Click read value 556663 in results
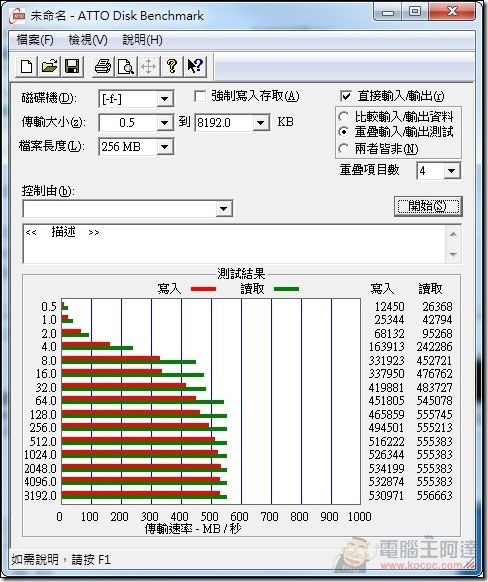This screenshot has height=582, width=488. pyautogui.click(x=435, y=496)
